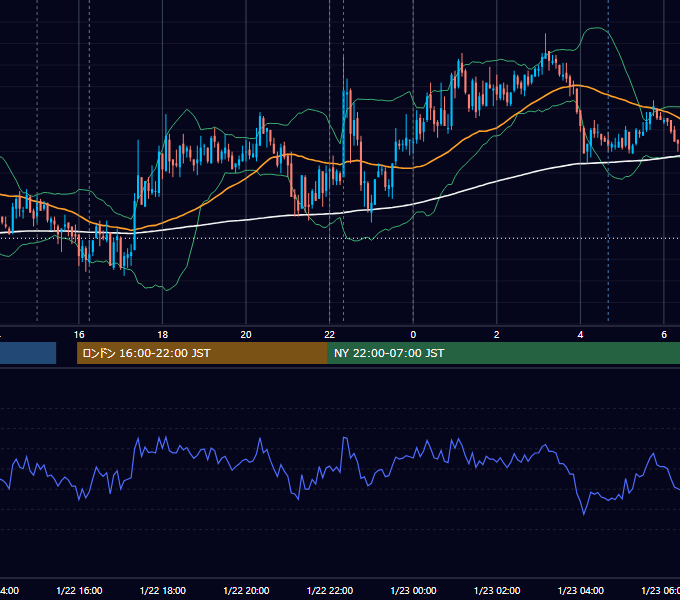
Task: Click the hour label 18 on the upper axis
Action: point(163,335)
